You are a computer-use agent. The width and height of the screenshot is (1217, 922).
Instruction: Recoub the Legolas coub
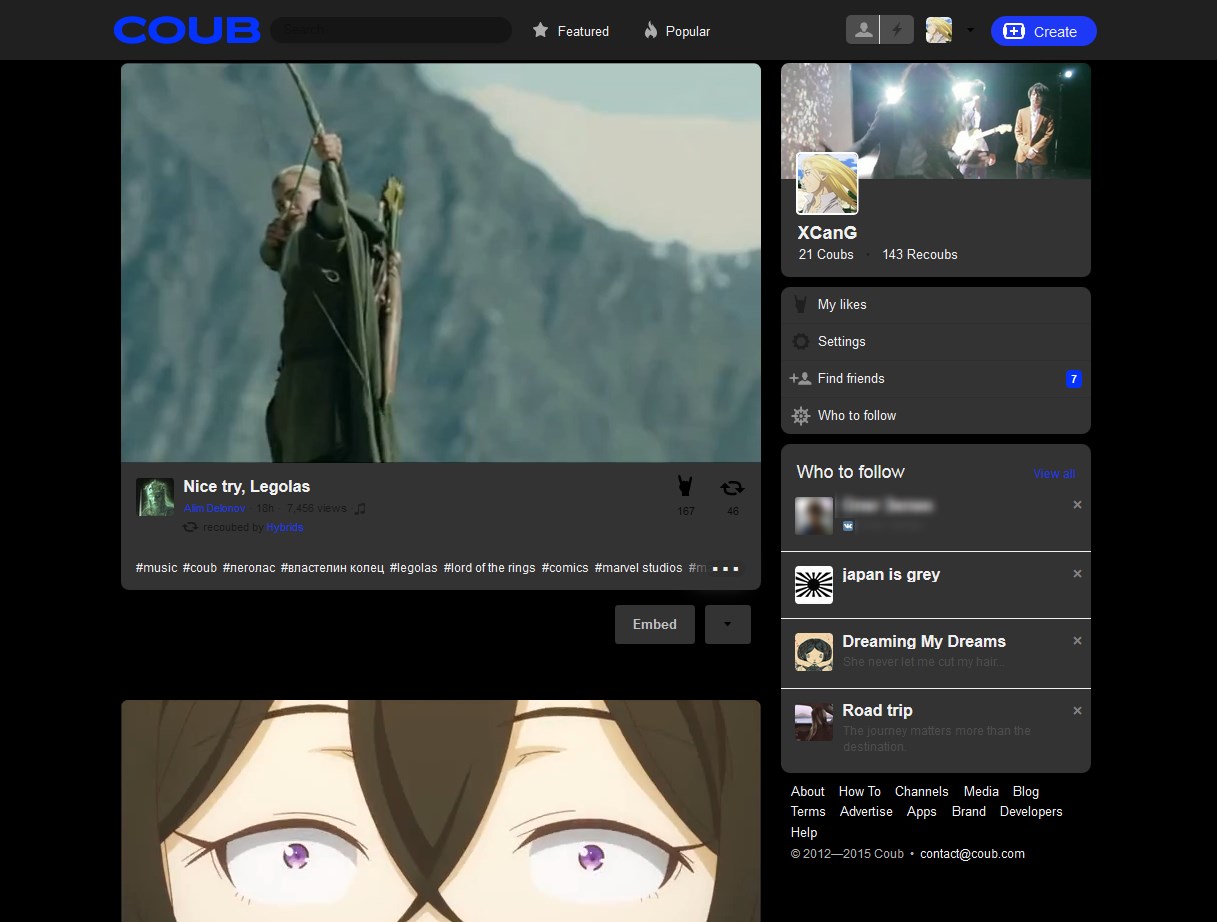(732, 488)
